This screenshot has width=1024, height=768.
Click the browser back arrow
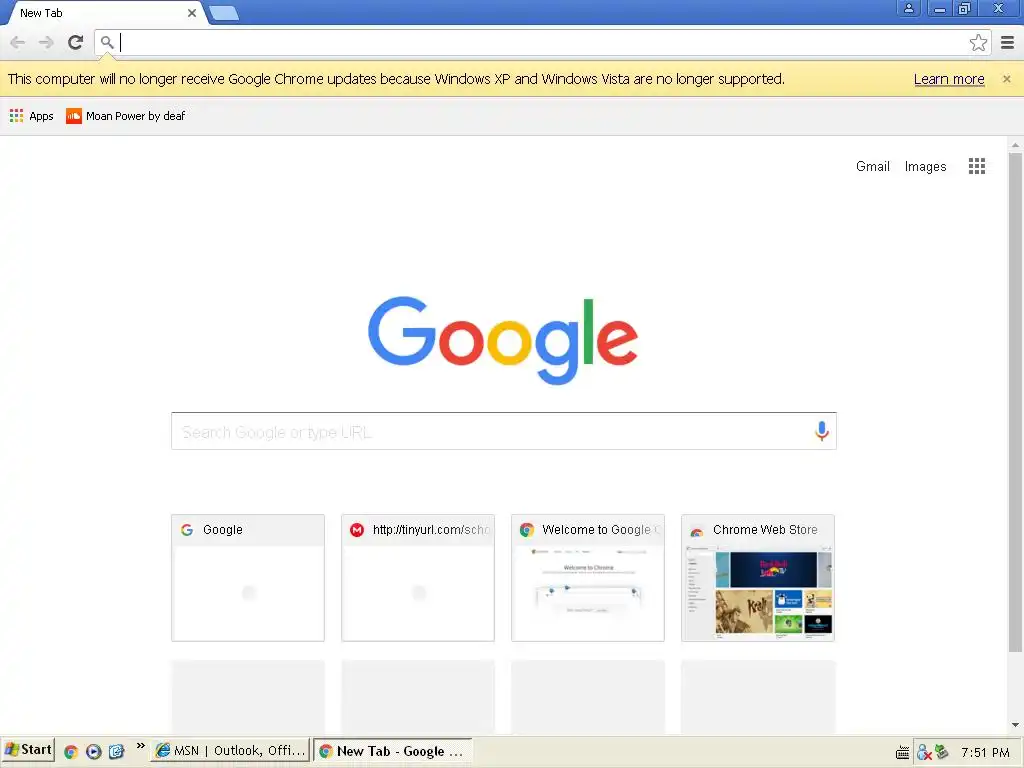point(18,42)
